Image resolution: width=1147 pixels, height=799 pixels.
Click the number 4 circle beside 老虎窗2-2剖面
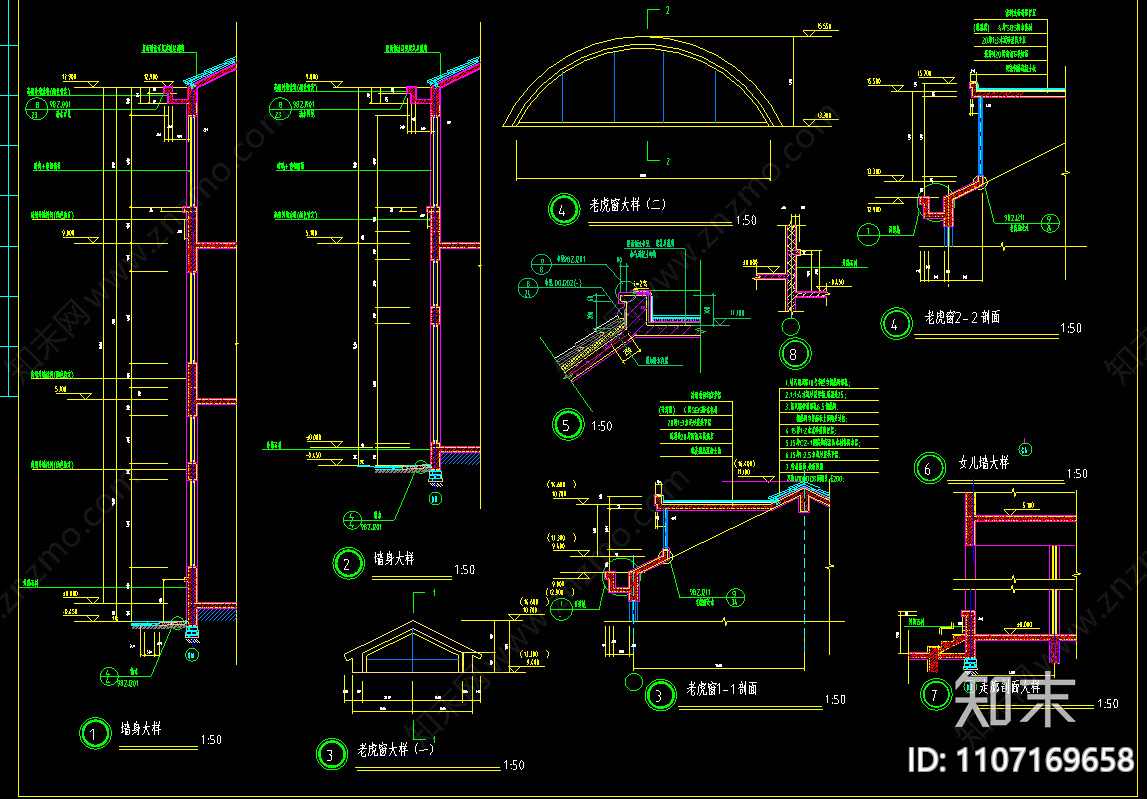point(895,323)
